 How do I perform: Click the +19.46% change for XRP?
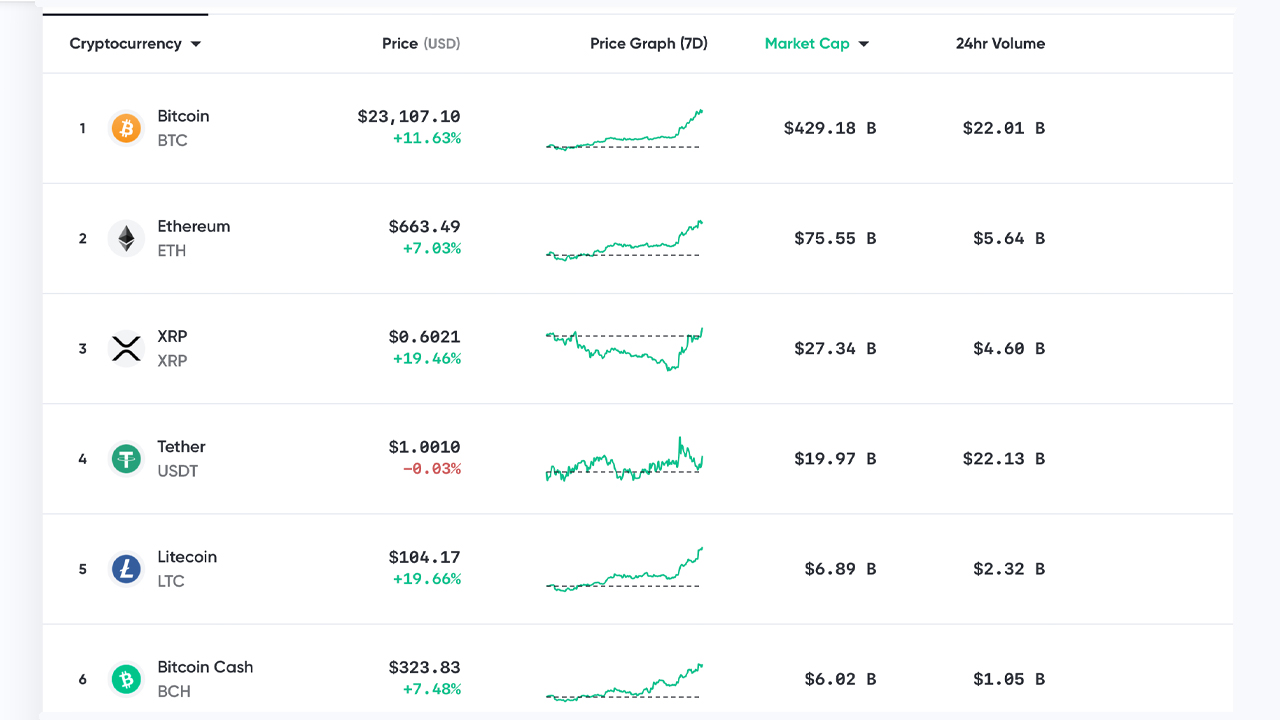tap(427, 358)
